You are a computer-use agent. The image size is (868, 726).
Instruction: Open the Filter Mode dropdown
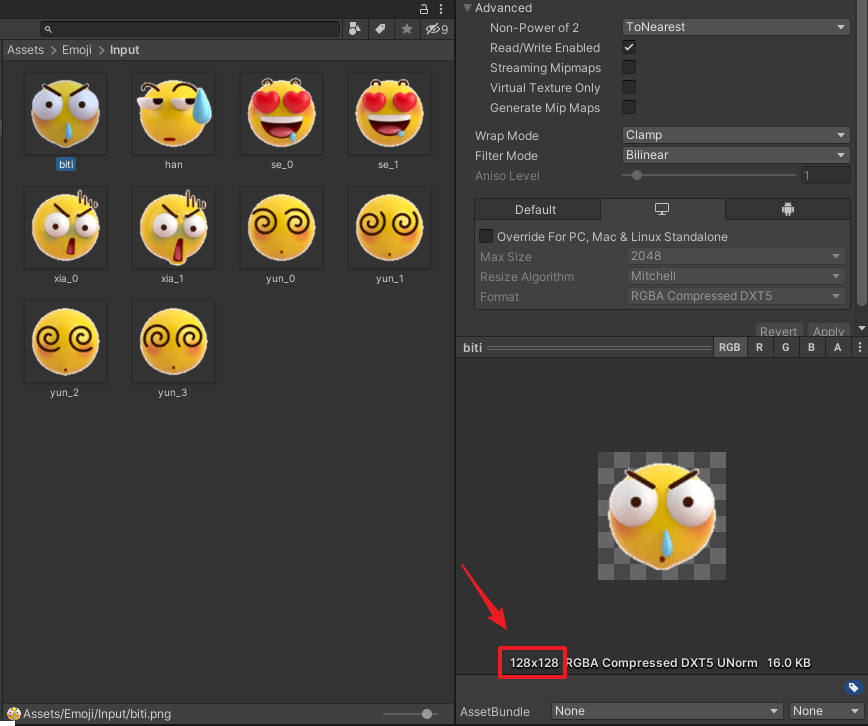click(x=735, y=154)
